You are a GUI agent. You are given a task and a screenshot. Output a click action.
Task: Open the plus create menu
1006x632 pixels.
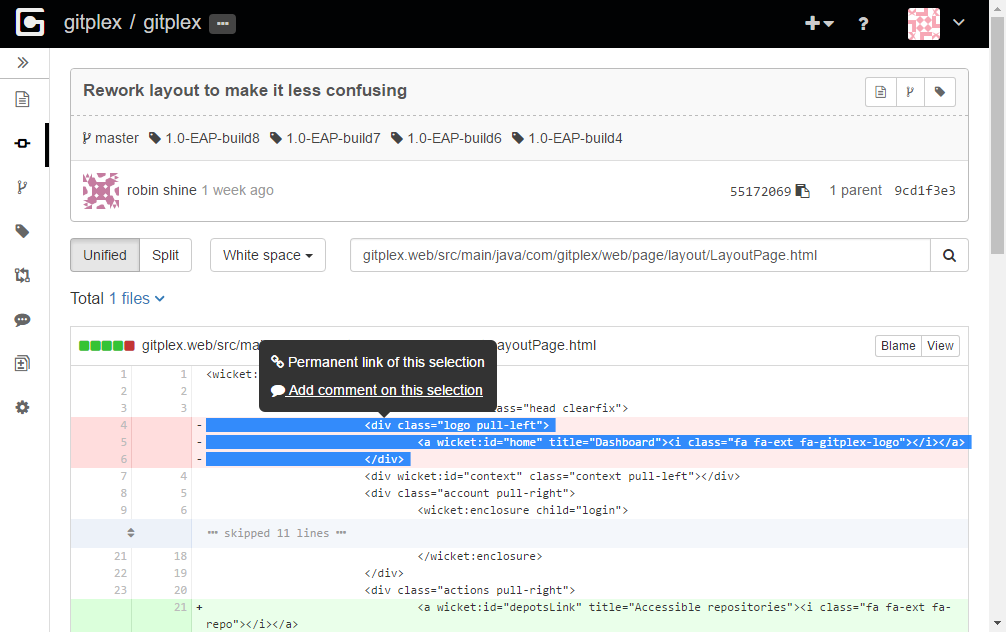tap(819, 23)
